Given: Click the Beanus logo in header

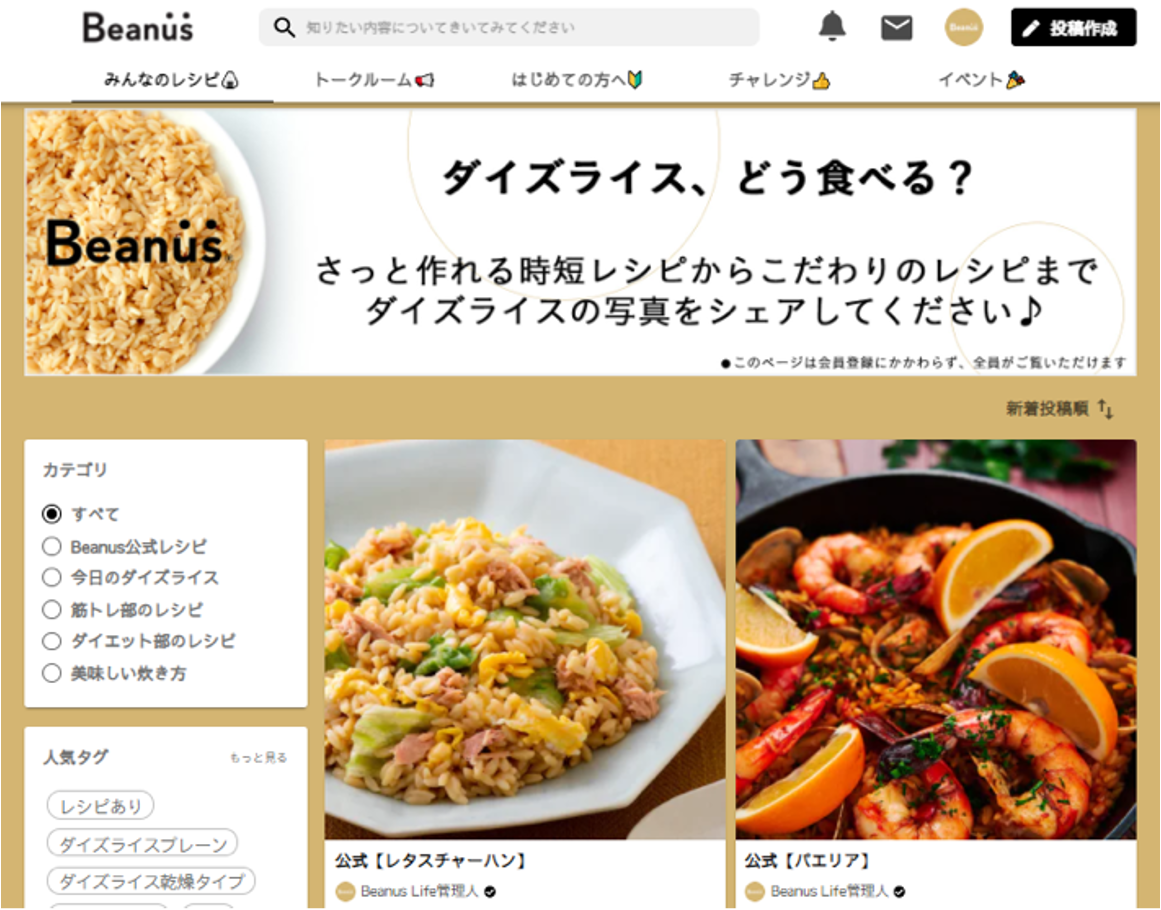Looking at the screenshot, I should pos(138,27).
